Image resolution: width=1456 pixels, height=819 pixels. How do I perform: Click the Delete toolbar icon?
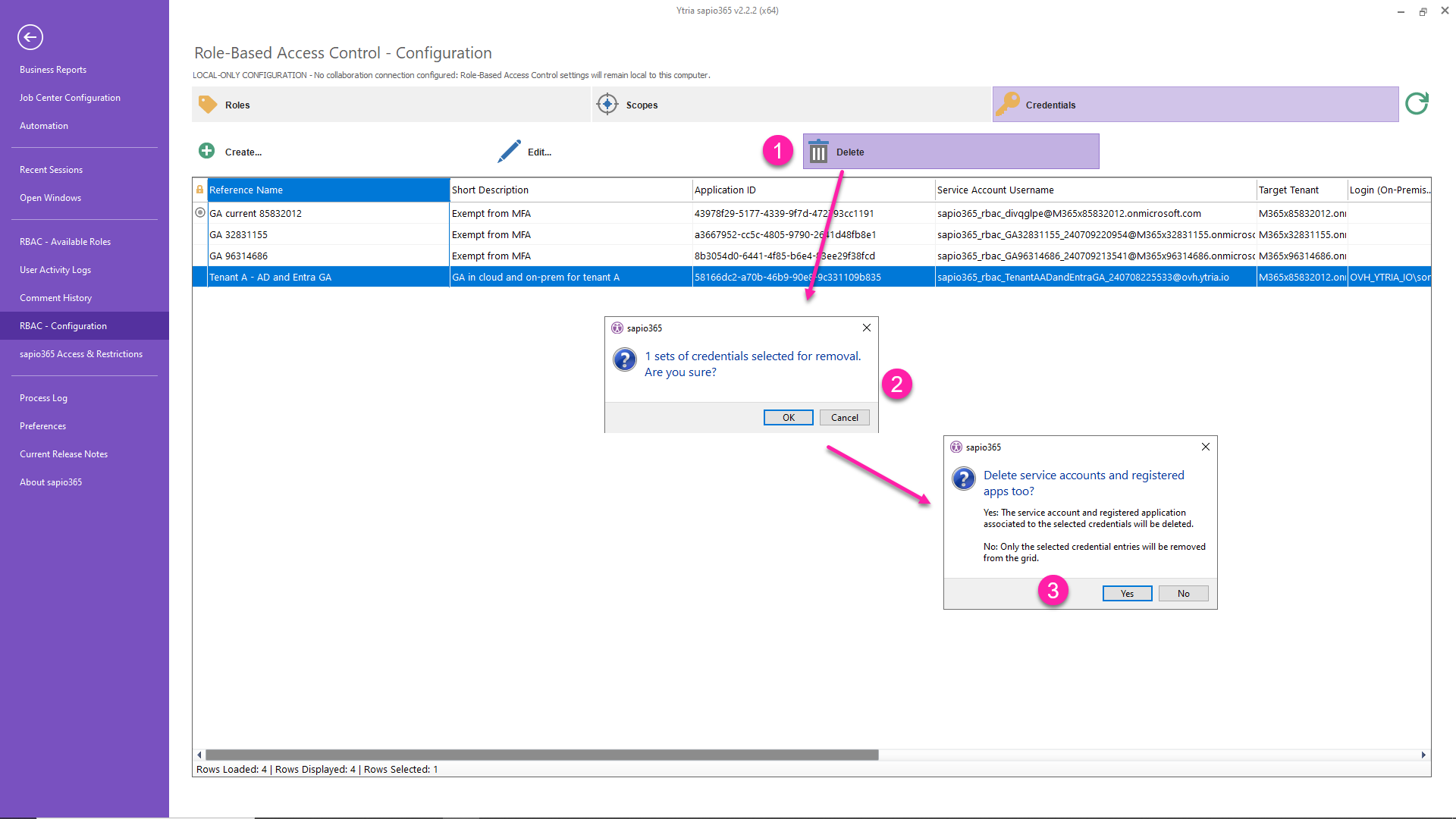(818, 151)
